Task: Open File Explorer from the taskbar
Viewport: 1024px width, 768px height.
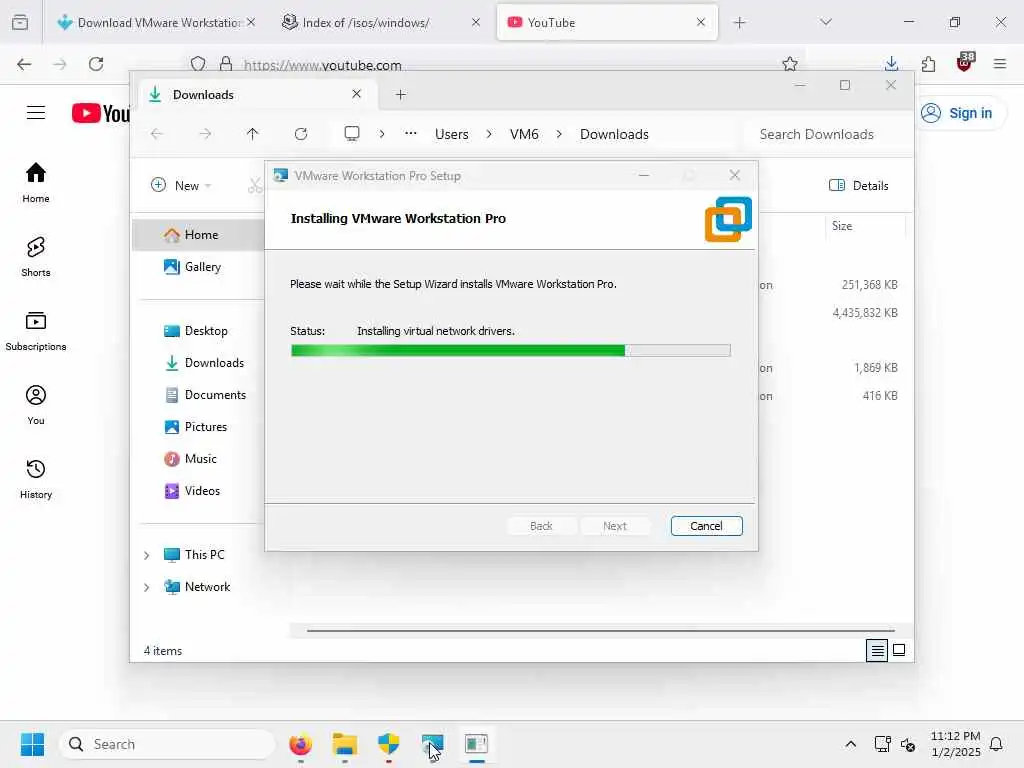Action: (x=344, y=744)
